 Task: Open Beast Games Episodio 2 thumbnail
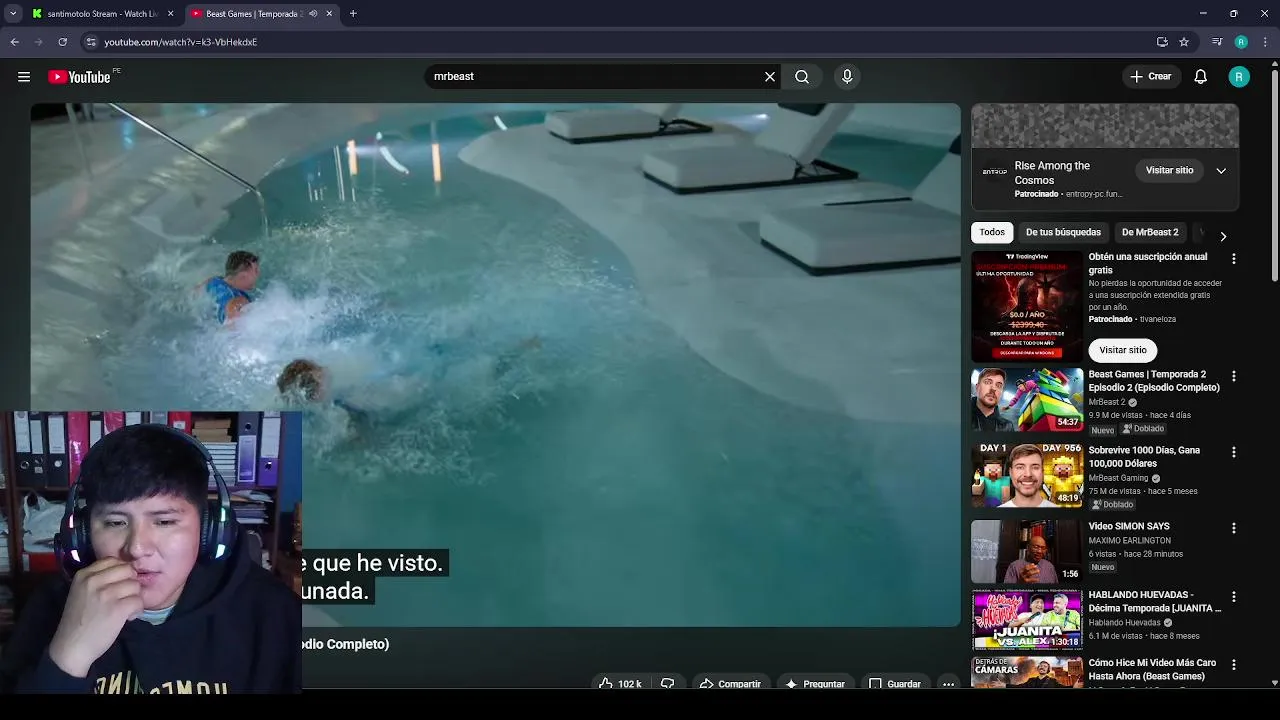pos(1027,399)
